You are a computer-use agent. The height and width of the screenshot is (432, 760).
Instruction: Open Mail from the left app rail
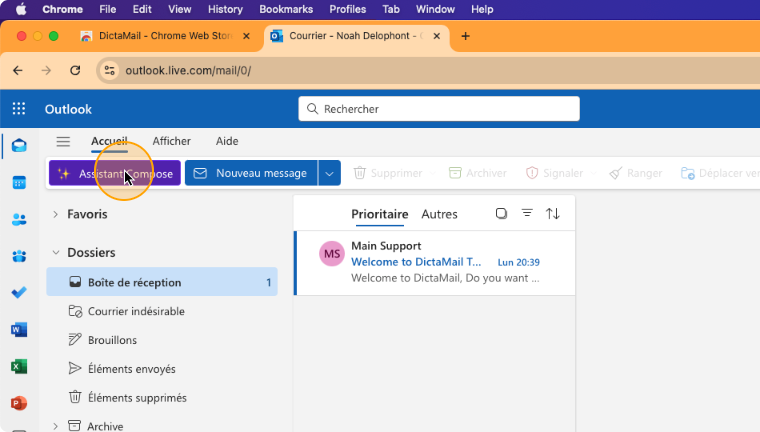point(19,145)
